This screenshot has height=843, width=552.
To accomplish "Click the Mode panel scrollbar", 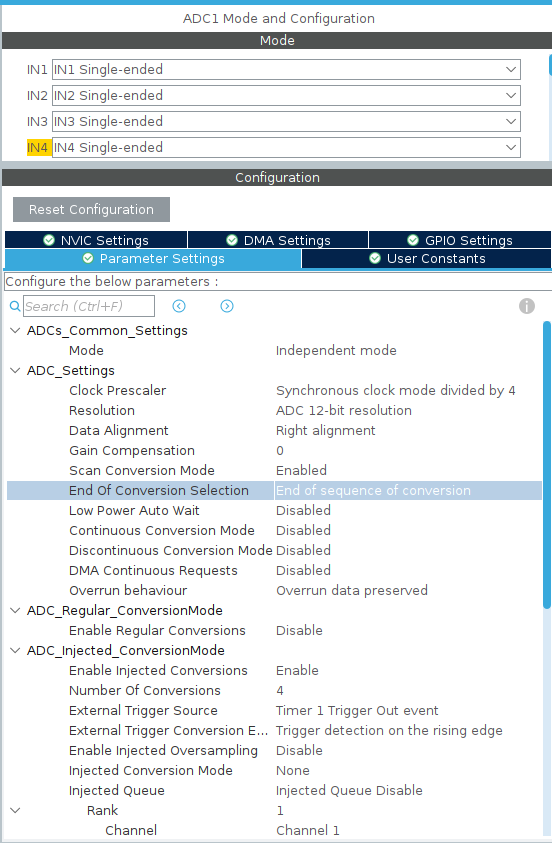I will click(x=550, y=65).
